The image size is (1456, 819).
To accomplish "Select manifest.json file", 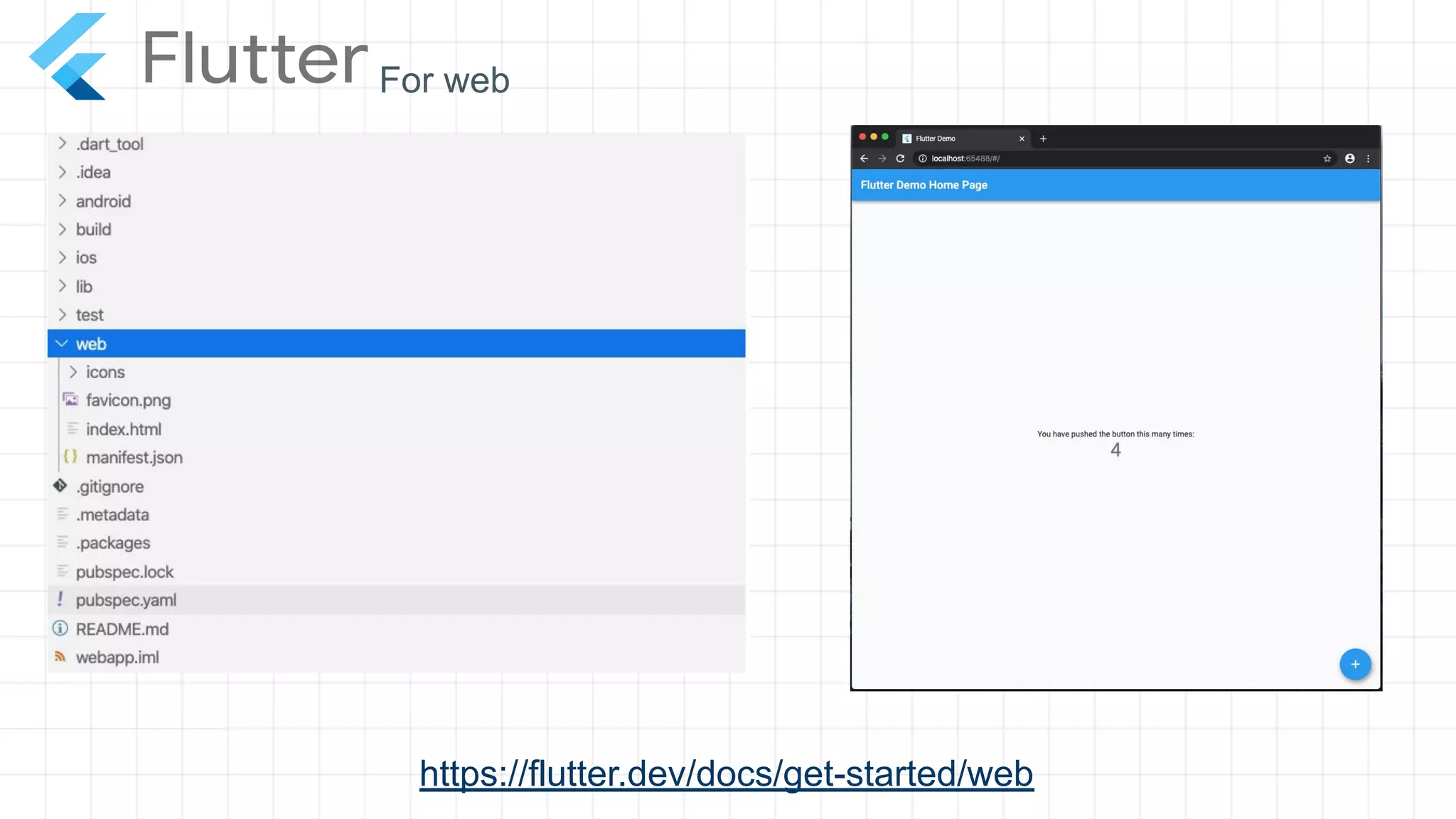I will coord(134,458).
